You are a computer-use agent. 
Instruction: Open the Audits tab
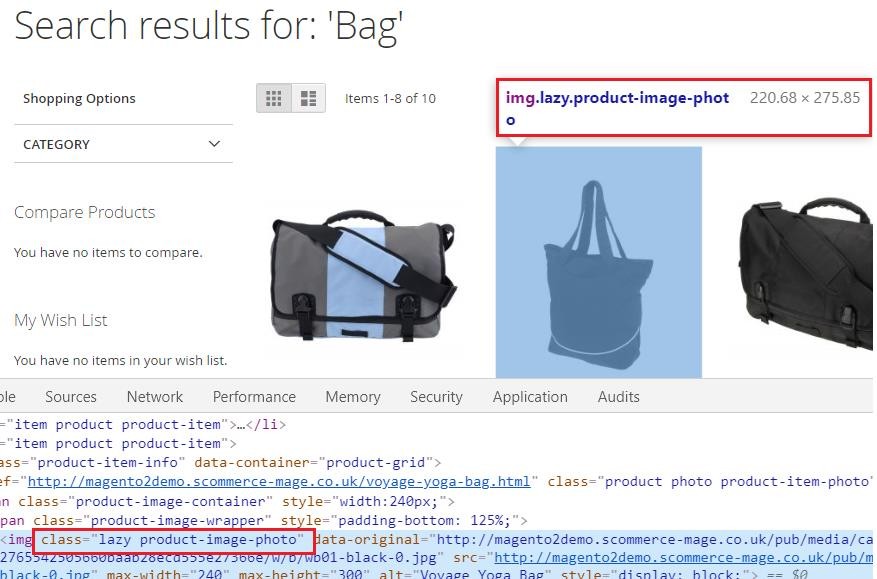click(x=618, y=397)
